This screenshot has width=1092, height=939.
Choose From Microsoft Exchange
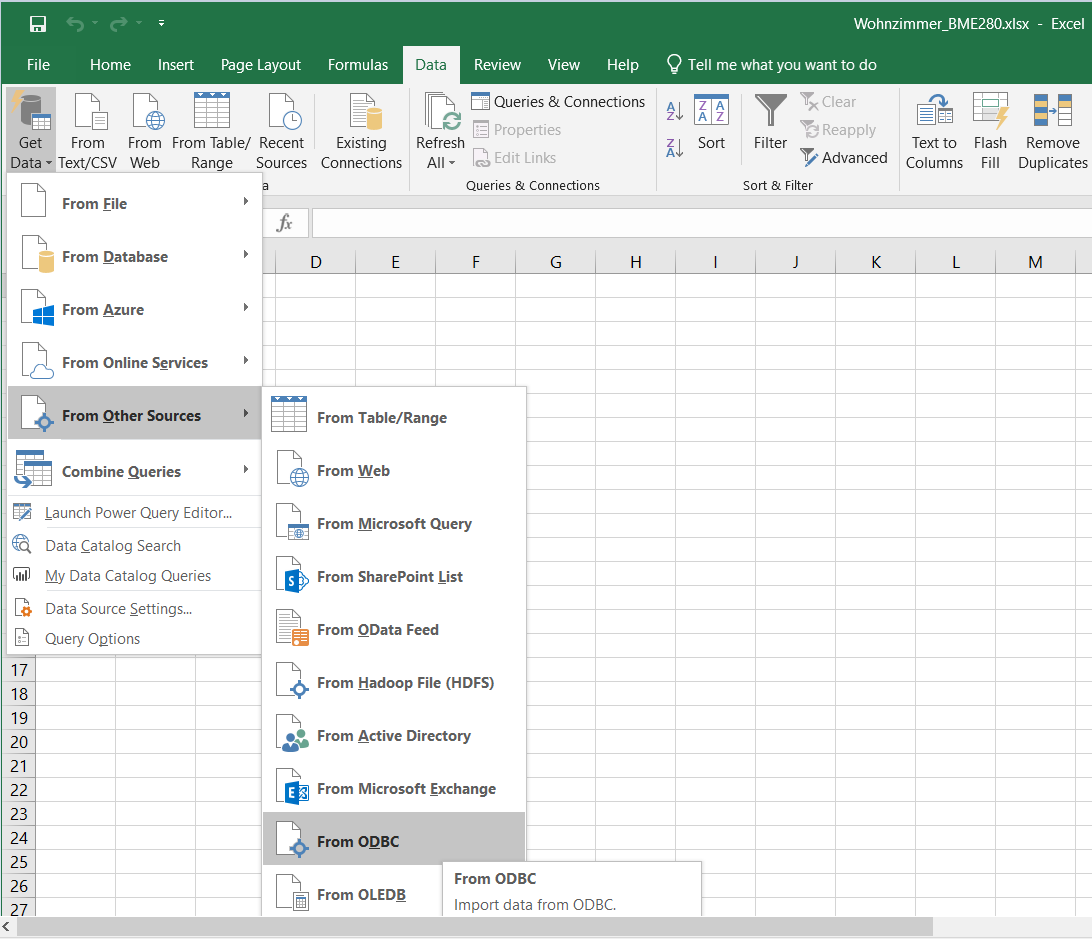click(x=394, y=788)
